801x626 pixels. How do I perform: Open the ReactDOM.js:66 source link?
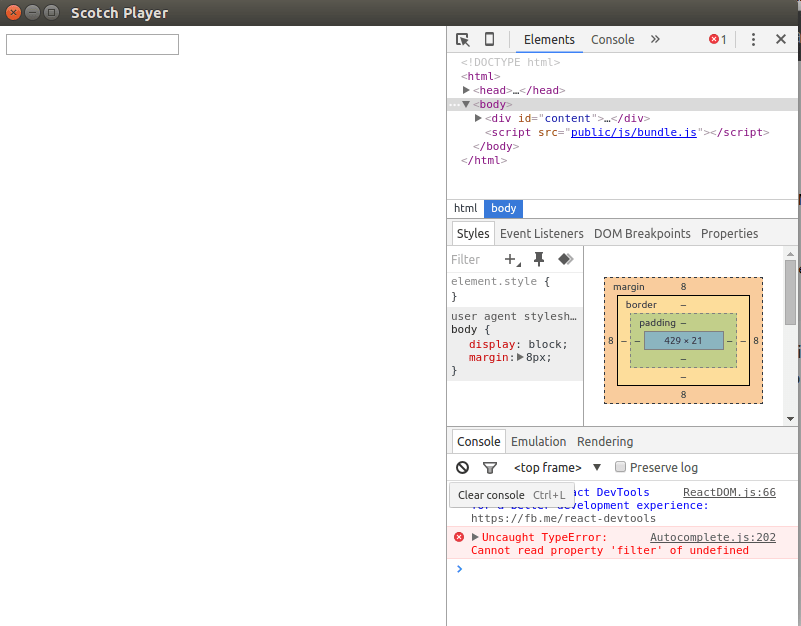(729, 493)
